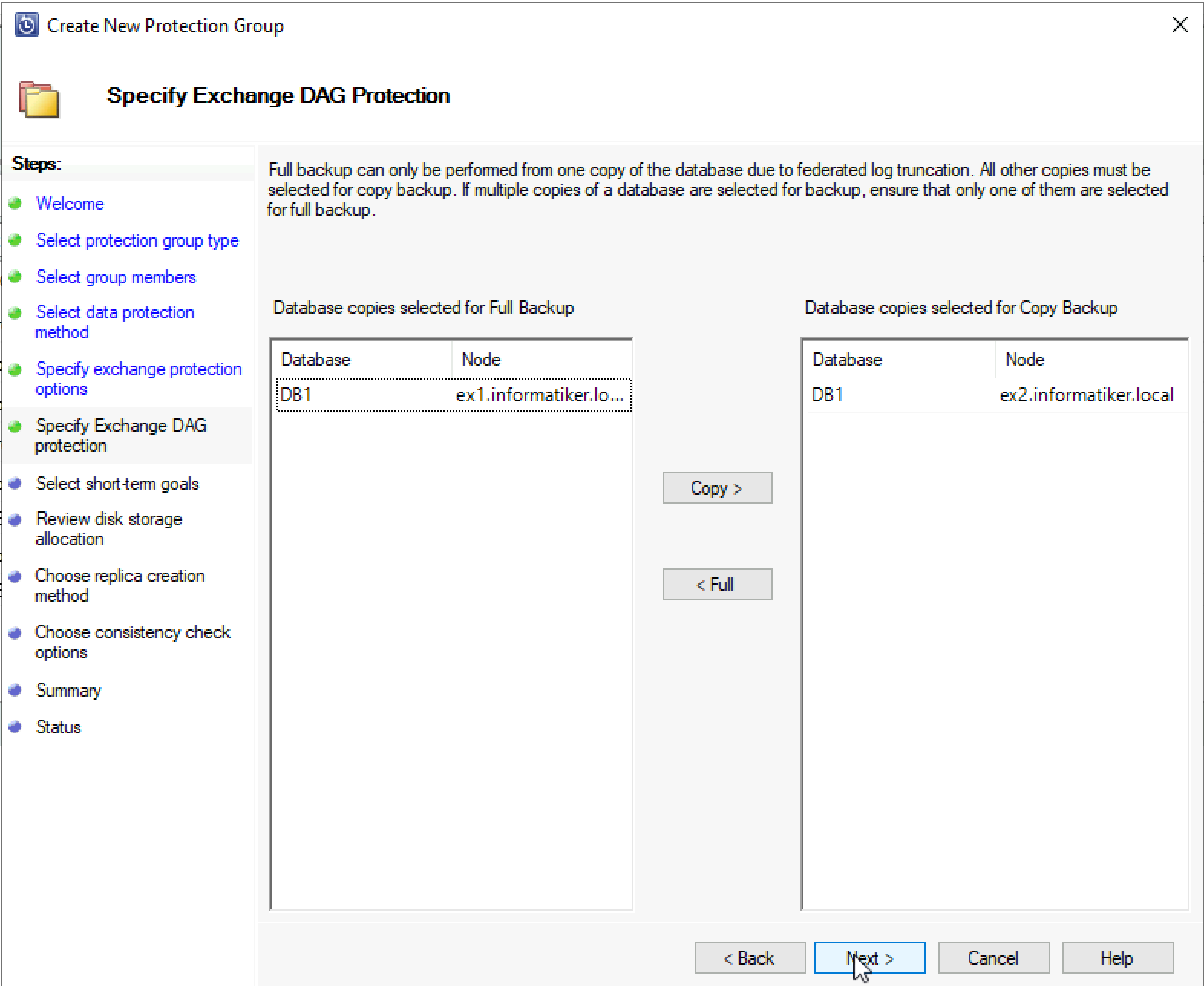Click green bullet beside Select group members
1204x986 pixels.
pyautogui.click(x=15, y=277)
